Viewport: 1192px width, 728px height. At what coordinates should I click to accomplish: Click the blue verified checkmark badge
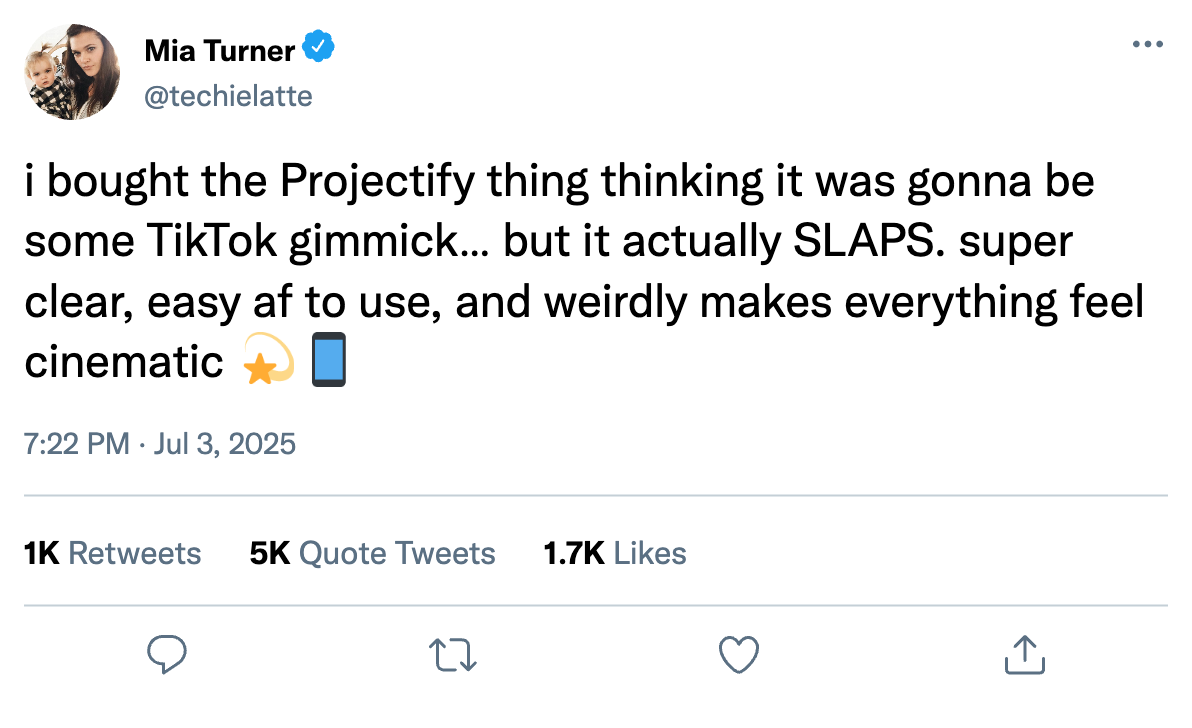[319, 46]
